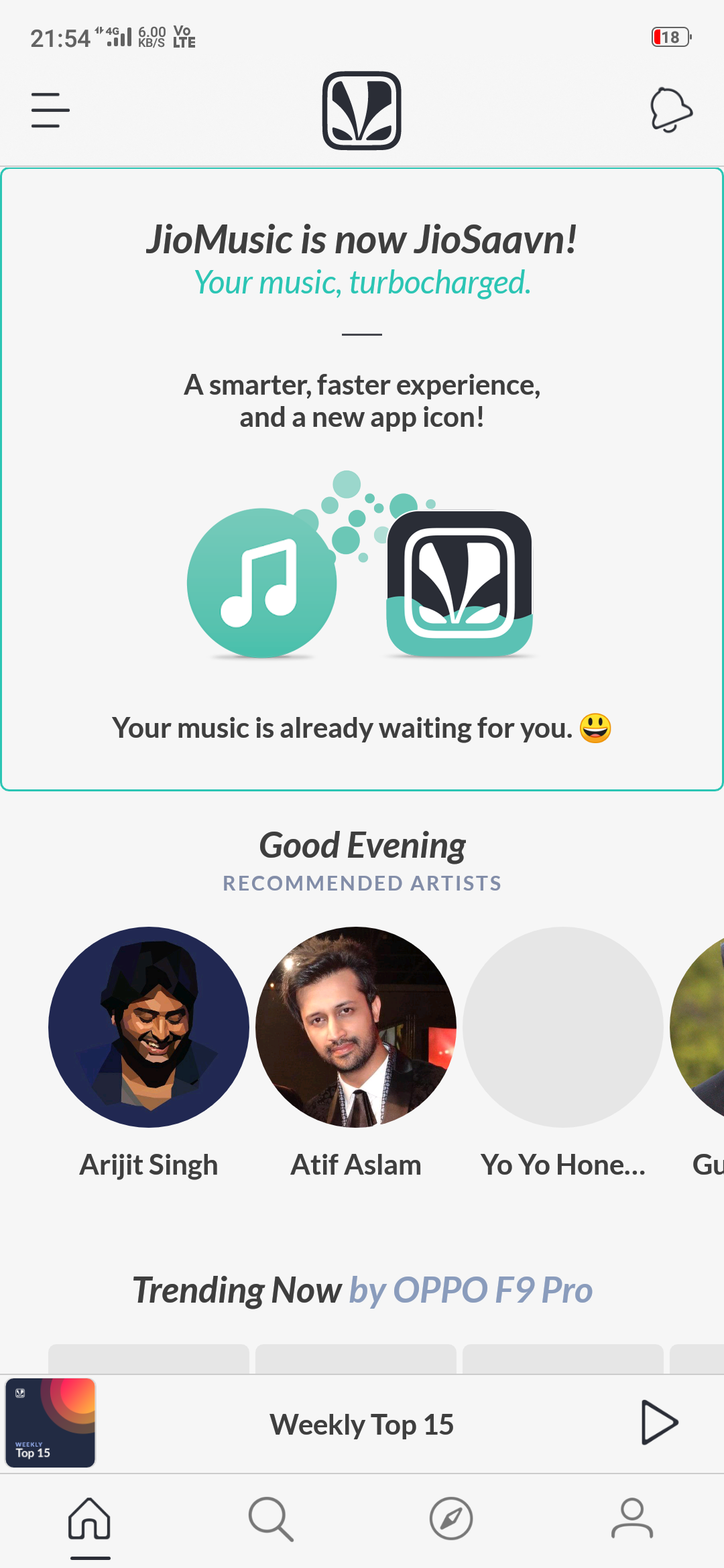The width and height of the screenshot is (724, 1568).
Task: Open notifications bell icon
Action: coord(671,110)
